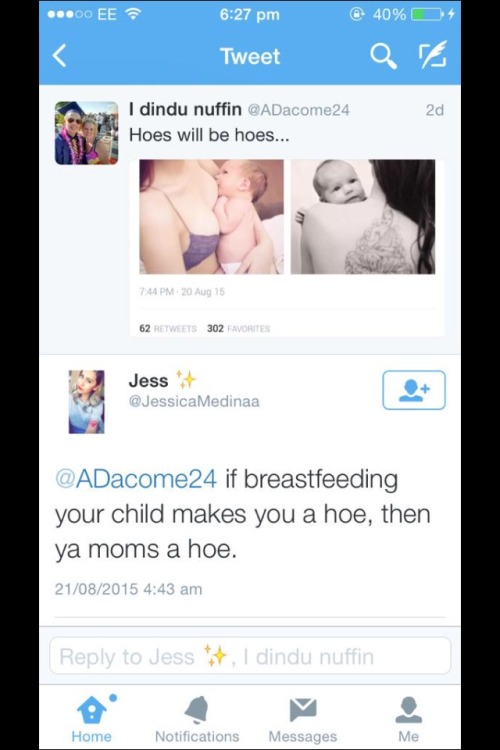
Task: Open the Notifications tab
Action: tap(197, 719)
